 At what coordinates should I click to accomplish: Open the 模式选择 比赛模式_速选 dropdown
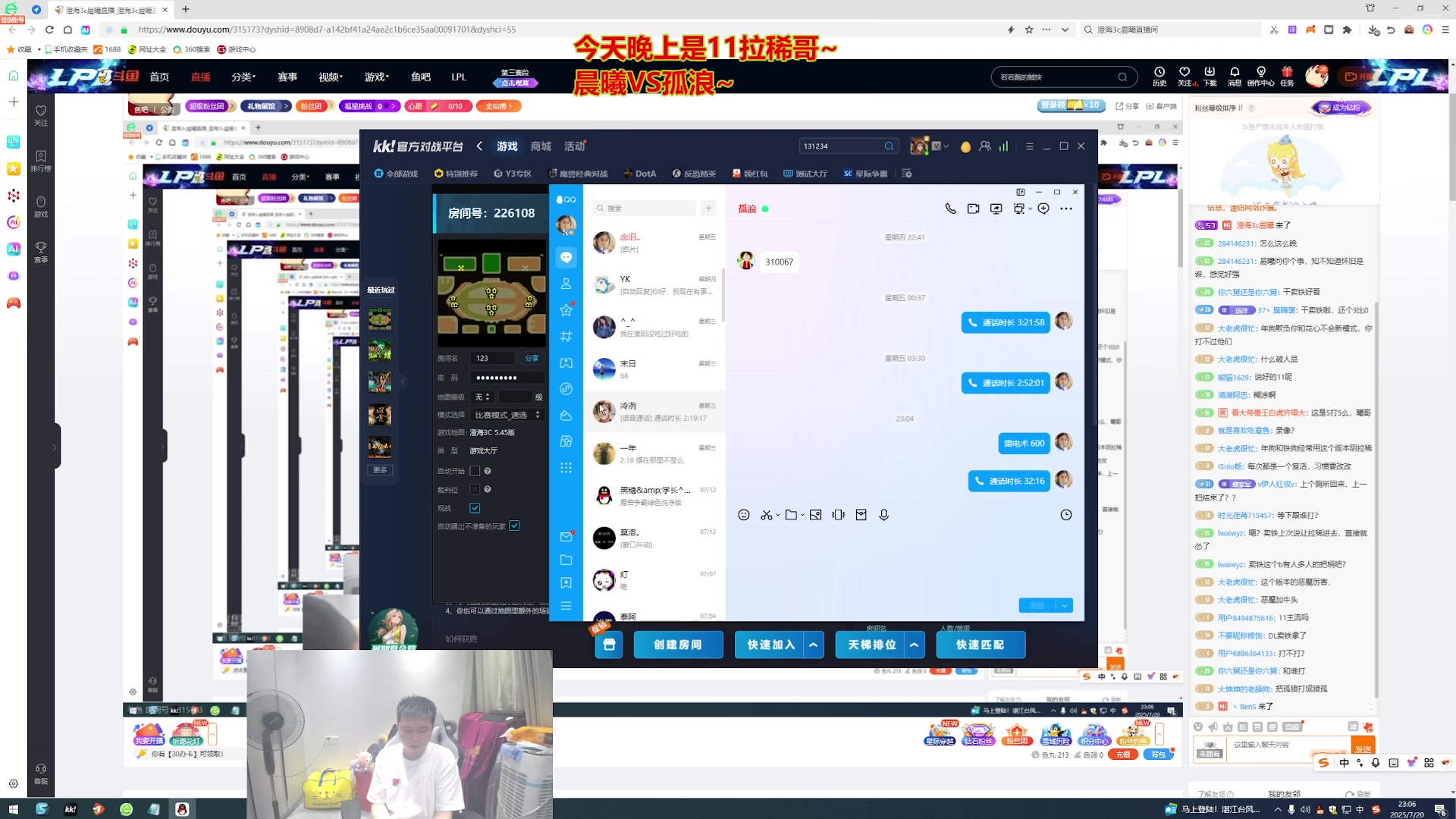point(507,415)
